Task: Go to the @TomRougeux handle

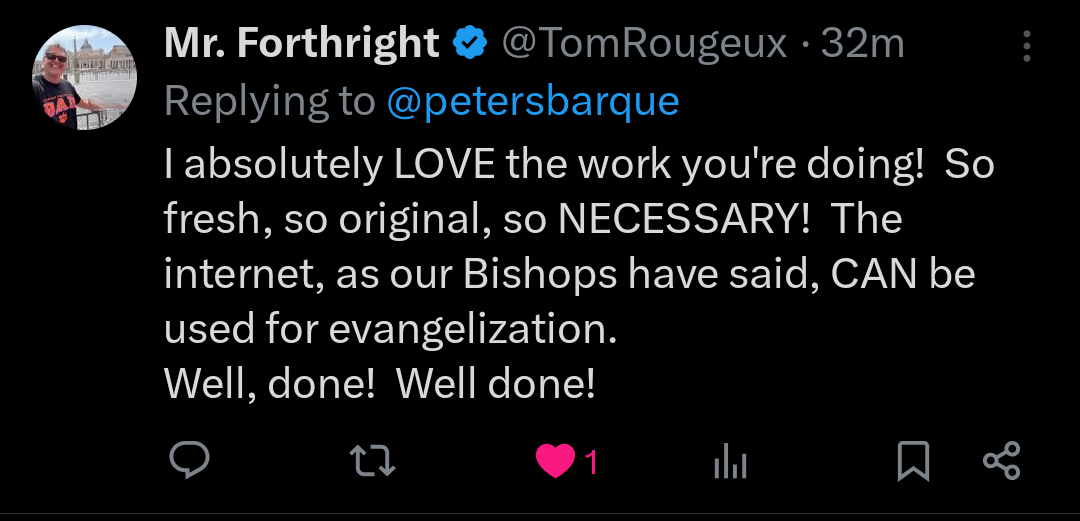Action: [644, 43]
